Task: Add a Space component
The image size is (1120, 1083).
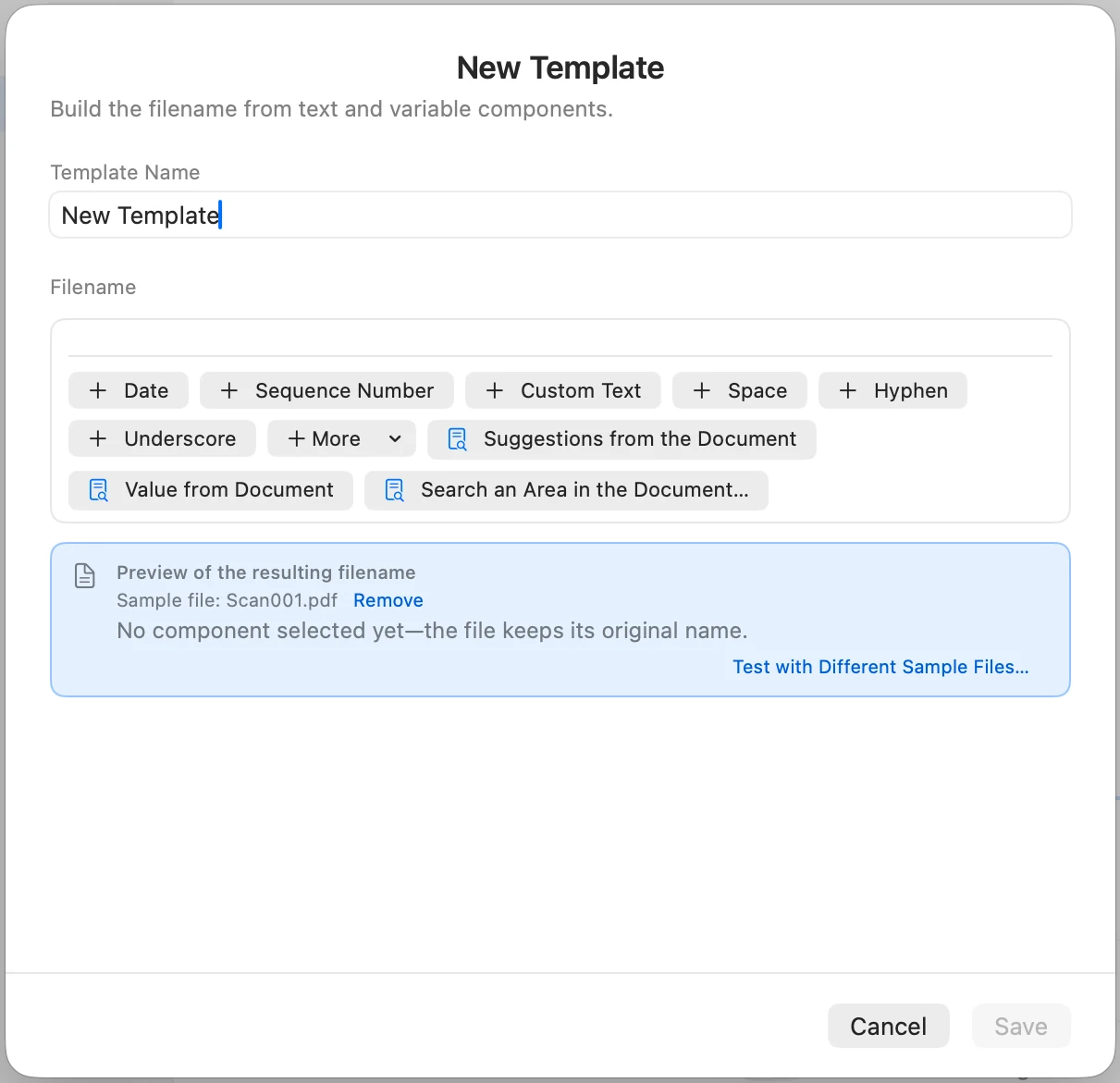Action: [740, 390]
